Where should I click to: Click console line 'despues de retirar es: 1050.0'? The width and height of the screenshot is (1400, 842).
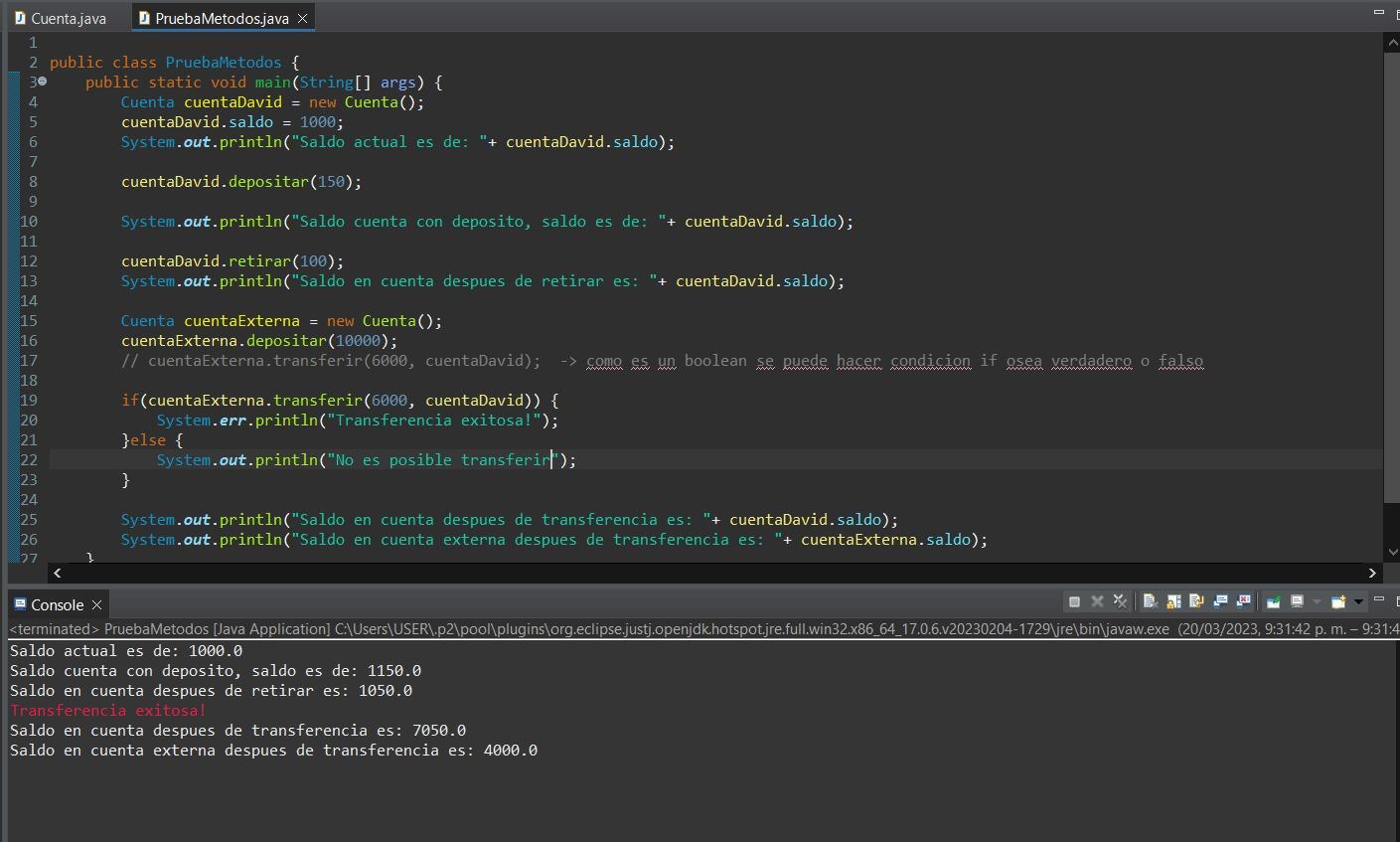point(211,690)
